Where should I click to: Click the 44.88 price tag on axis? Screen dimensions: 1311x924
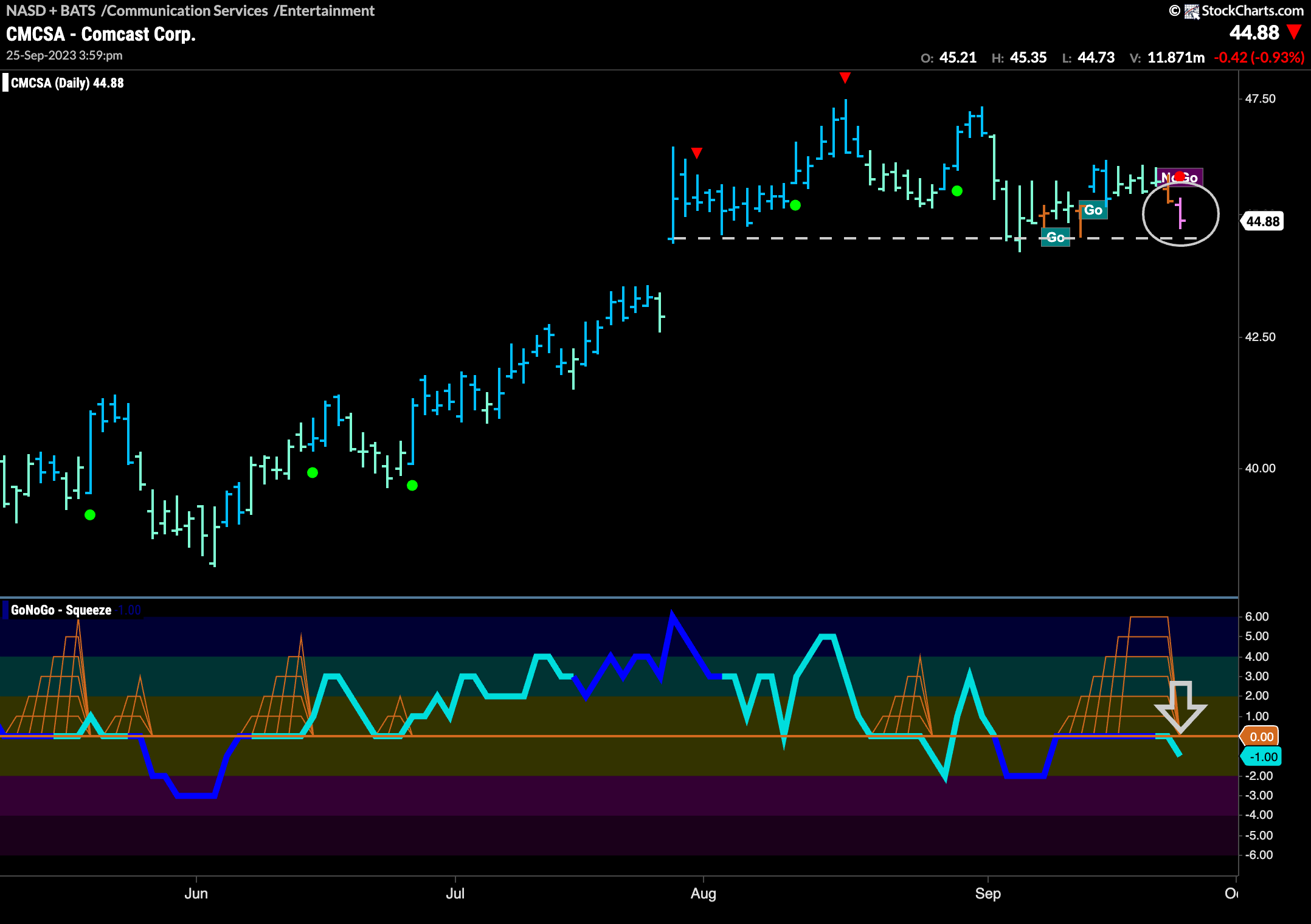pyautogui.click(x=1262, y=221)
